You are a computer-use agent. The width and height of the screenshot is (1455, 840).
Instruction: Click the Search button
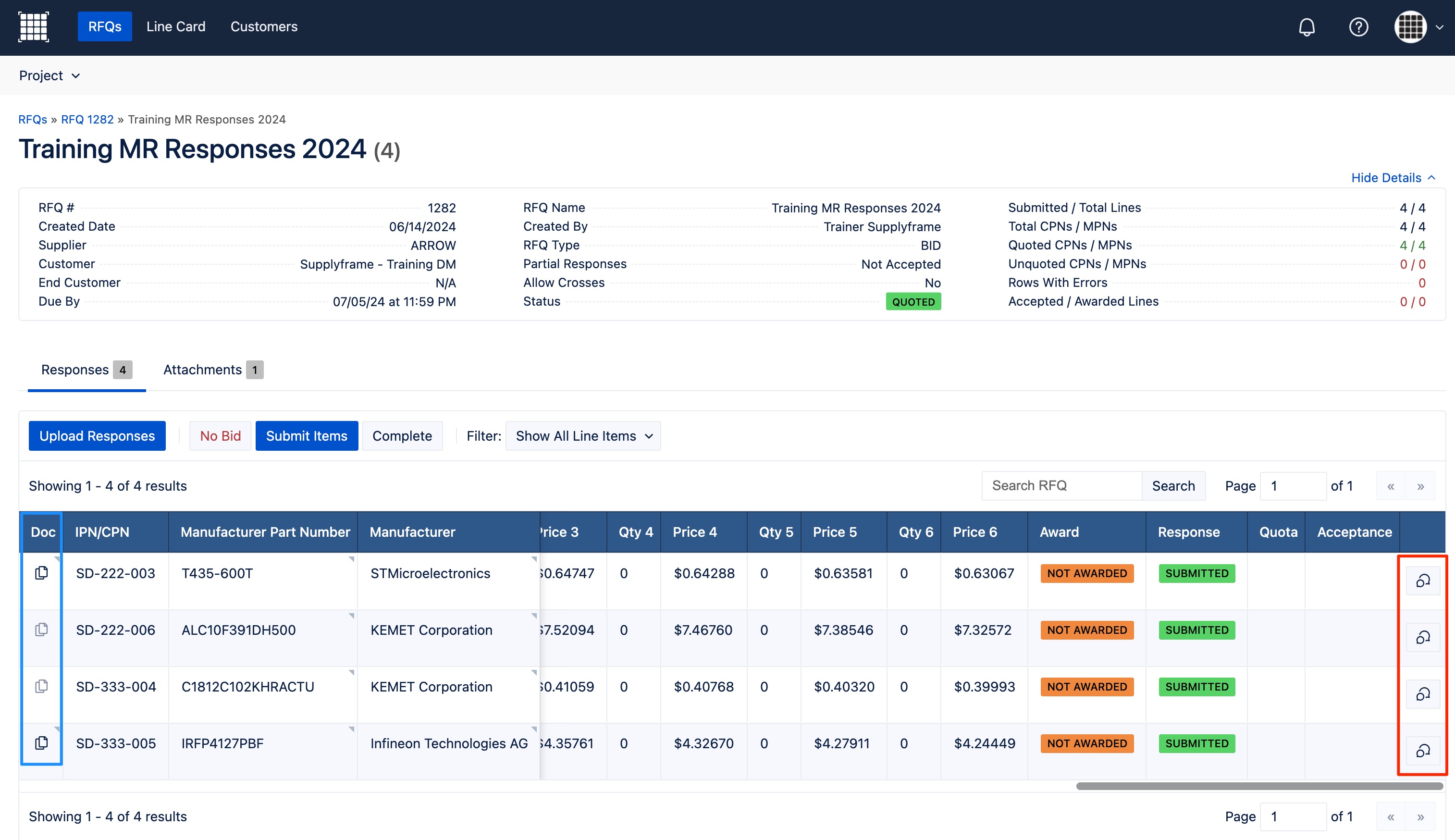click(1173, 486)
